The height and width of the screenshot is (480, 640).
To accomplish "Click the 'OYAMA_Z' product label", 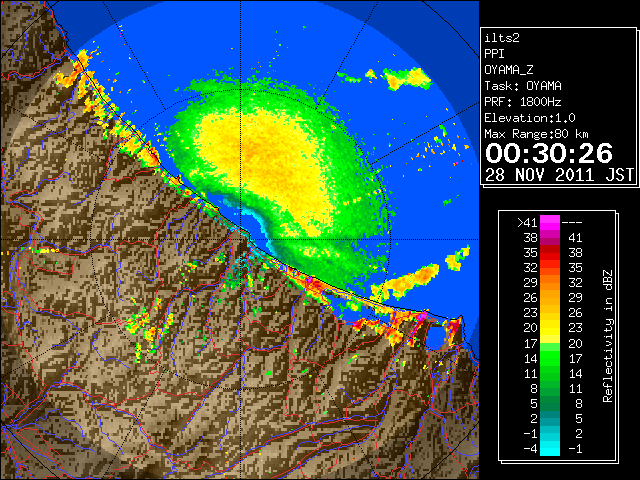I will tap(509, 70).
